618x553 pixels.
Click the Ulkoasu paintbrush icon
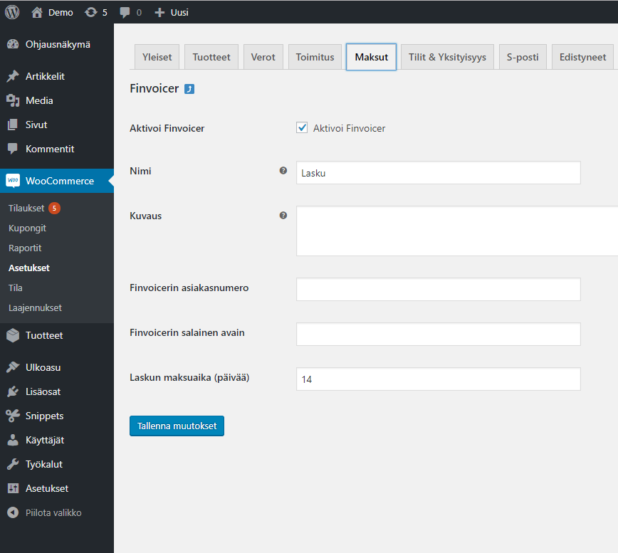pyautogui.click(x=13, y=367)
